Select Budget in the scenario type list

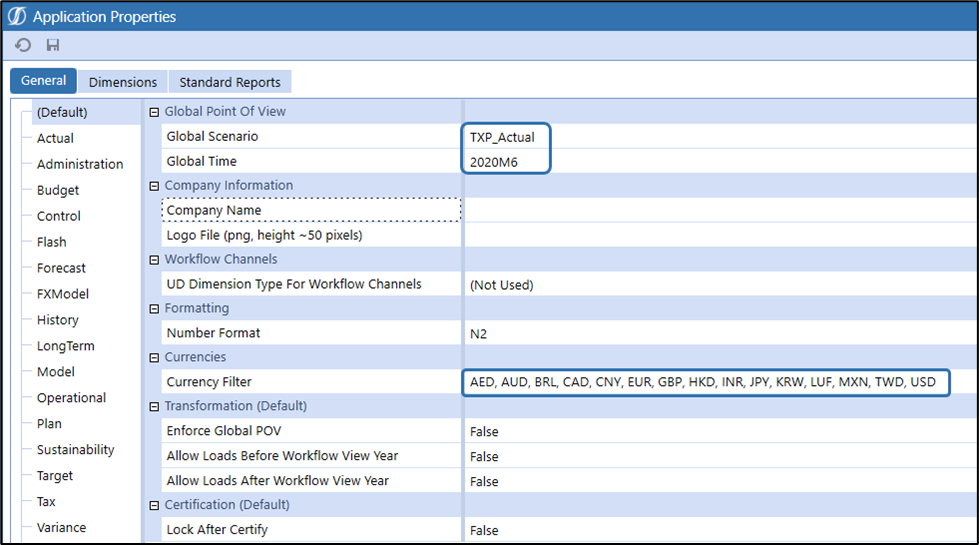click(x=58, y=190)
